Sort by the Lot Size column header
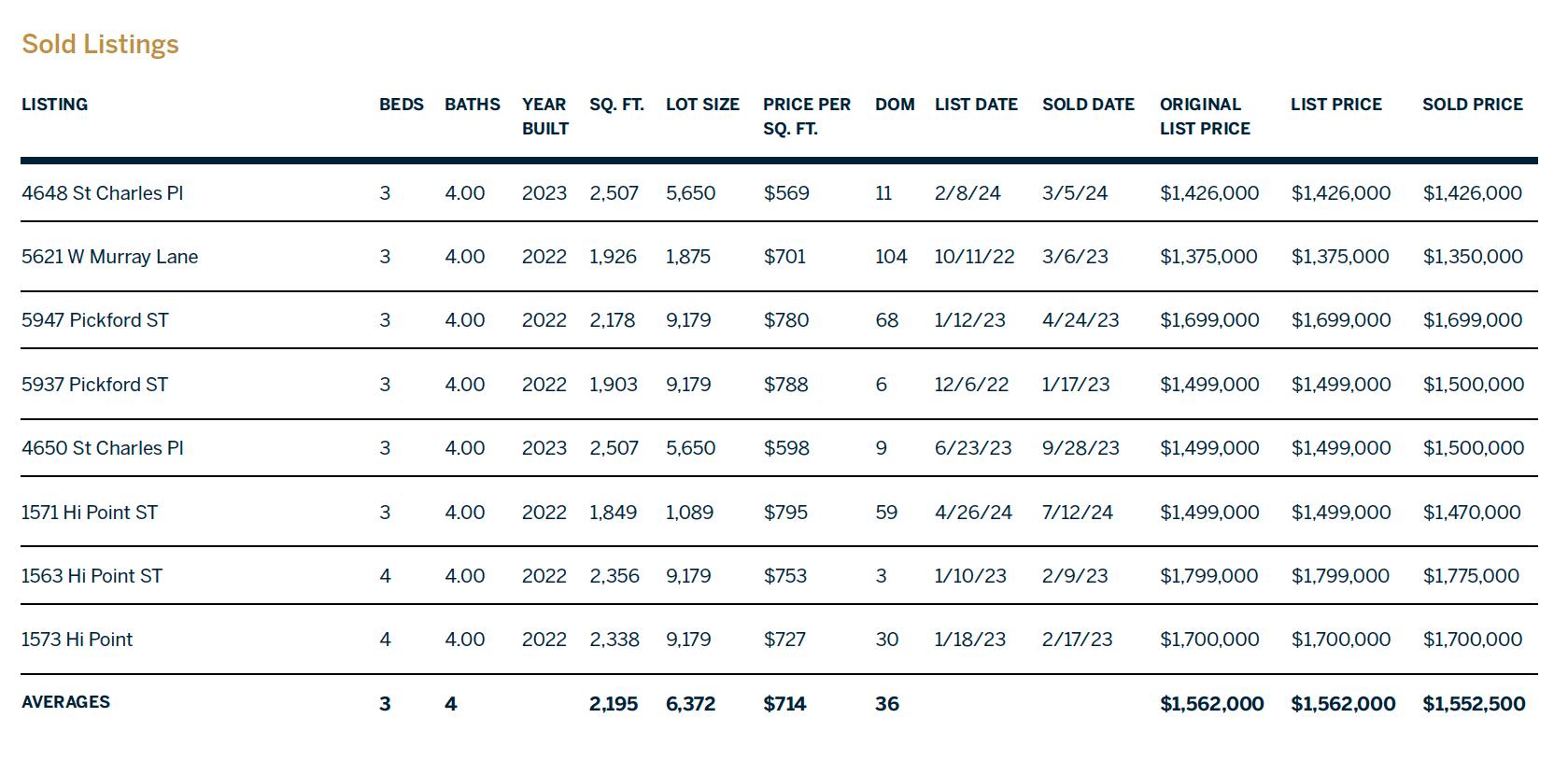This screenshot has height=760, width=1568. coord(702,105)
